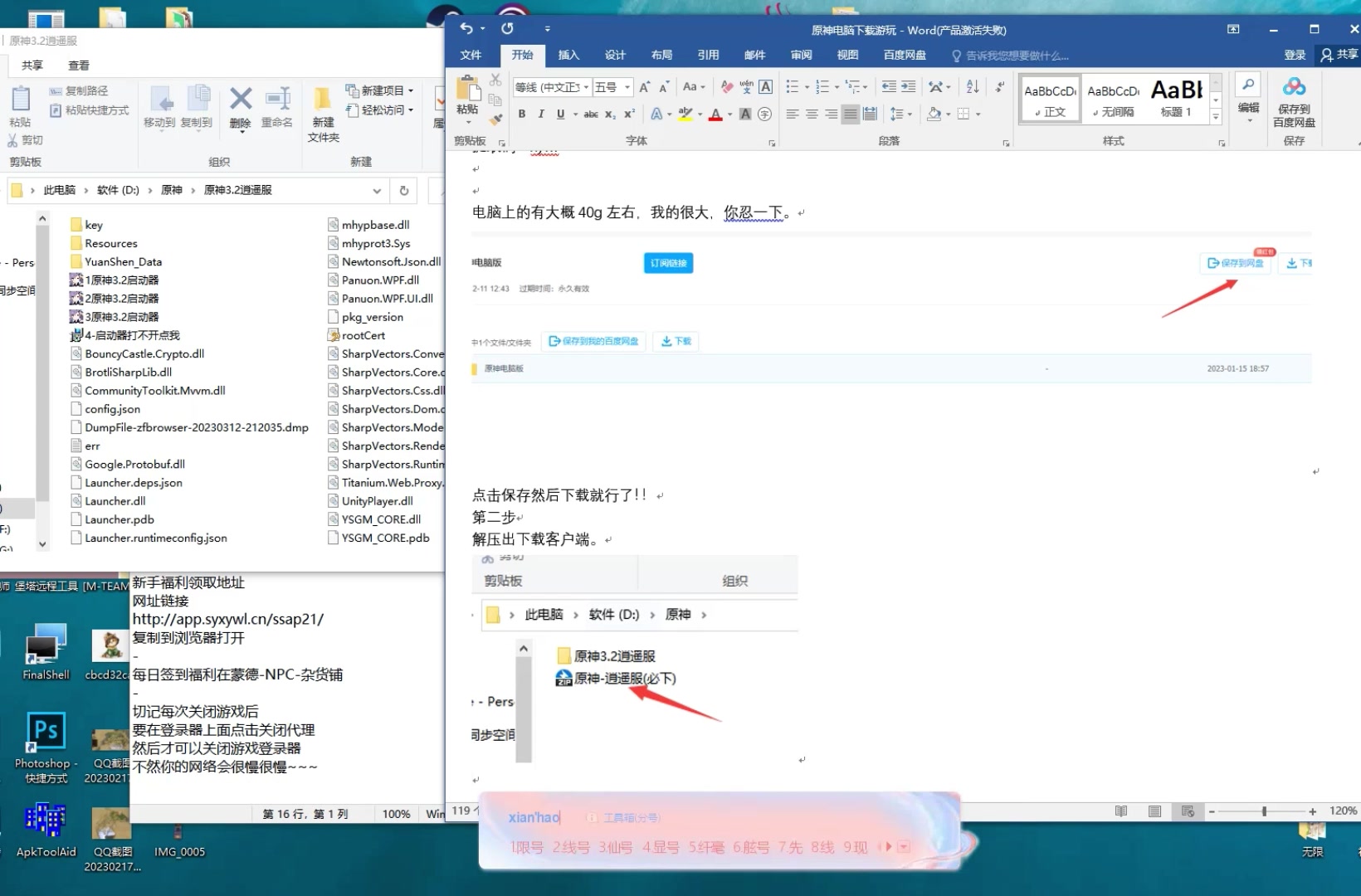Open FinalShell desktop shortcut

point(46,652)
